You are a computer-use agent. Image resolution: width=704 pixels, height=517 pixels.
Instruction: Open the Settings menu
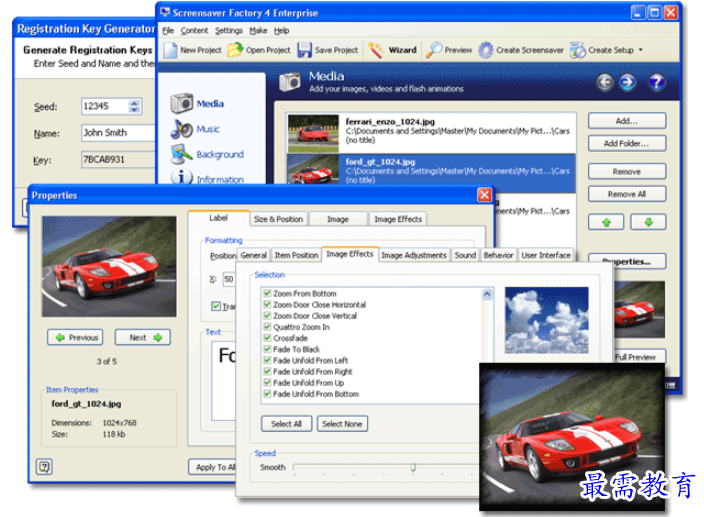[x=229, y=31]
